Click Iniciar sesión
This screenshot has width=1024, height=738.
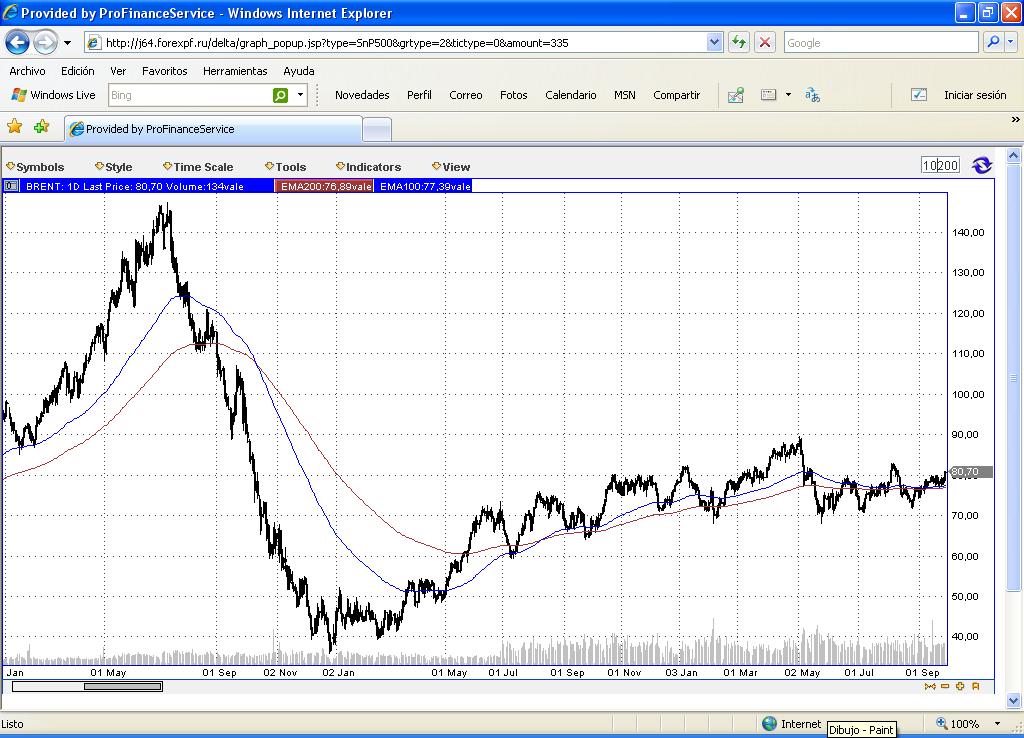coord(975,95)
